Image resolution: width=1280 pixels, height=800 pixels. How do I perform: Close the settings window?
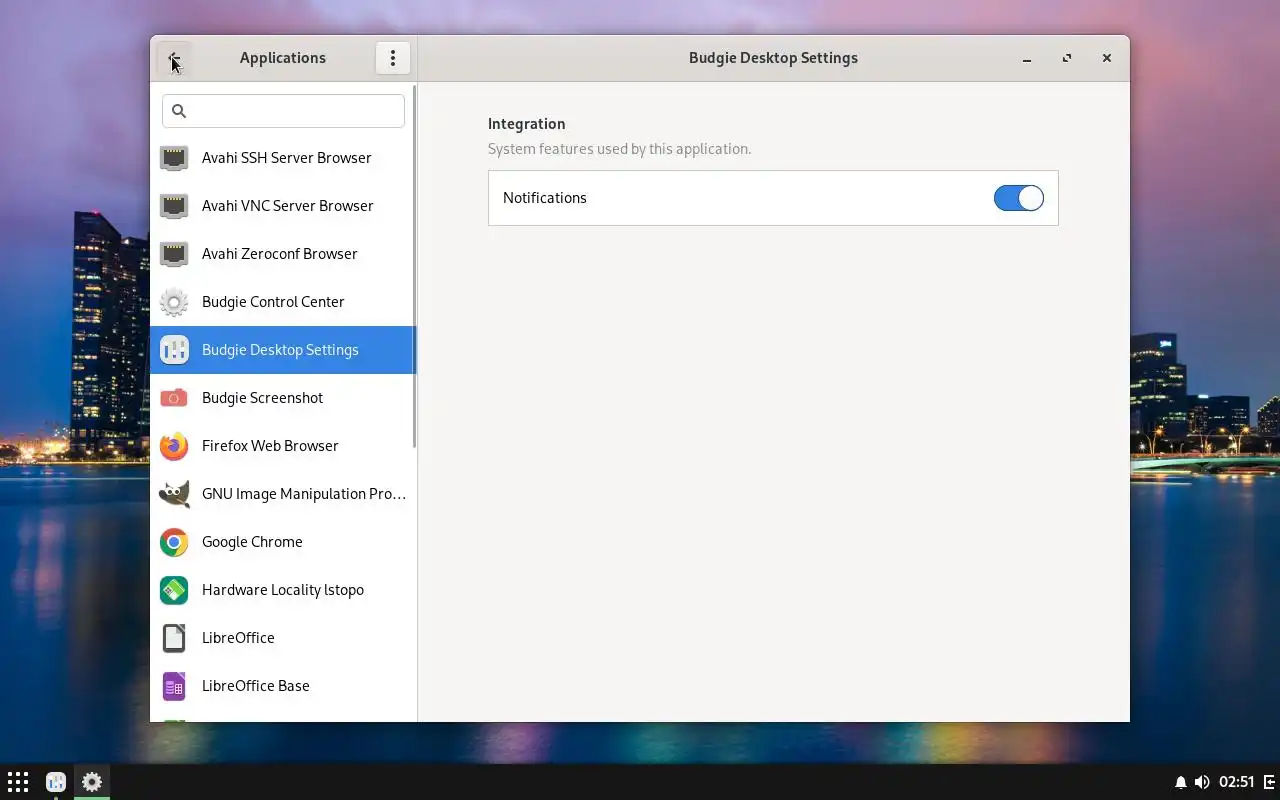pos(1107,58)
